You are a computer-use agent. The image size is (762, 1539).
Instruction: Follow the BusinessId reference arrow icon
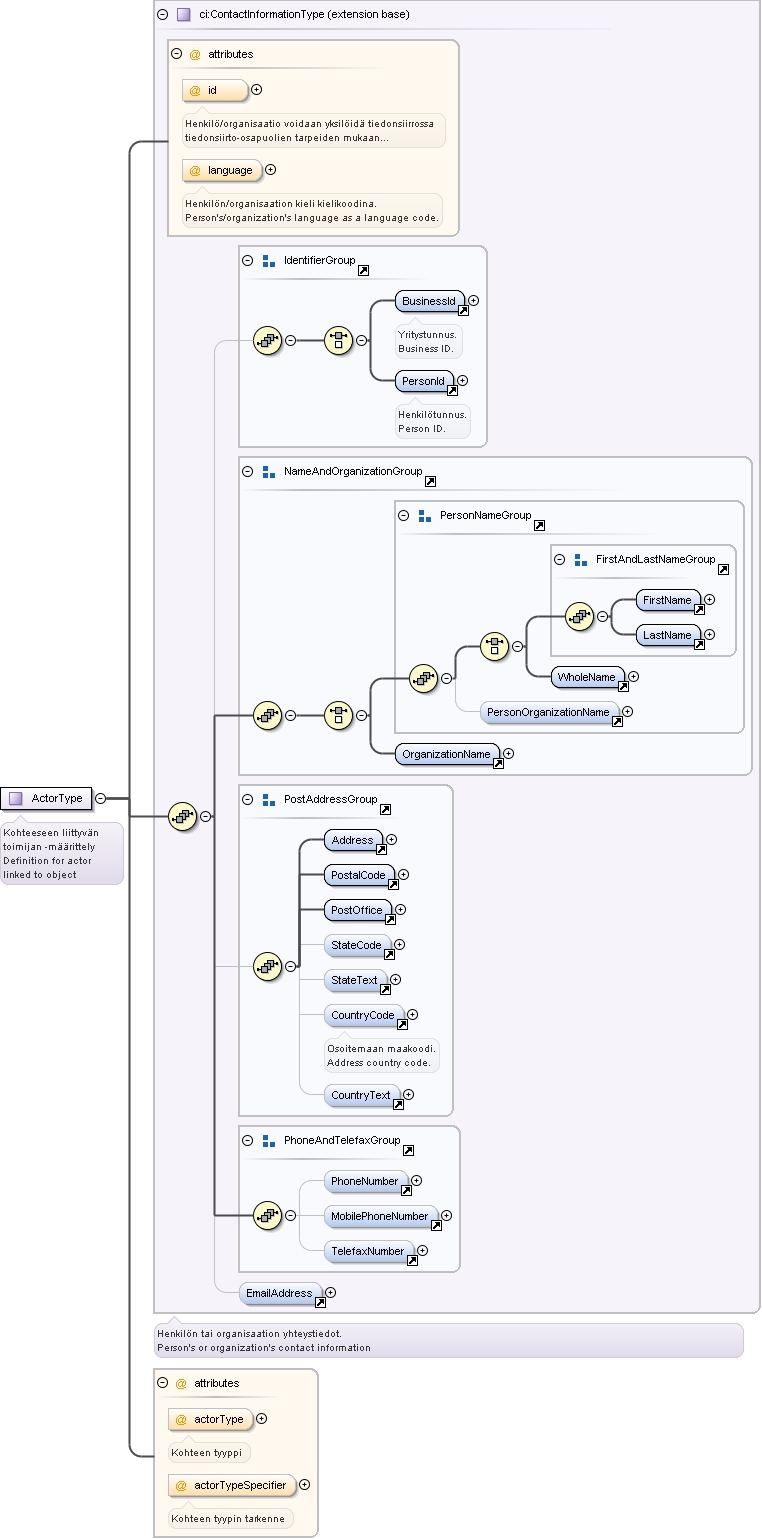point(463,310)
